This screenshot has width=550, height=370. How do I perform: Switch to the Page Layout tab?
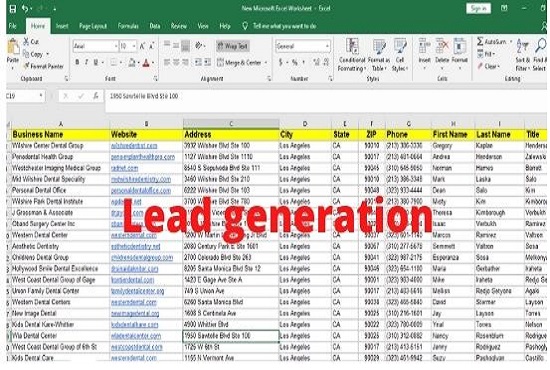click(x=93, y=26)
